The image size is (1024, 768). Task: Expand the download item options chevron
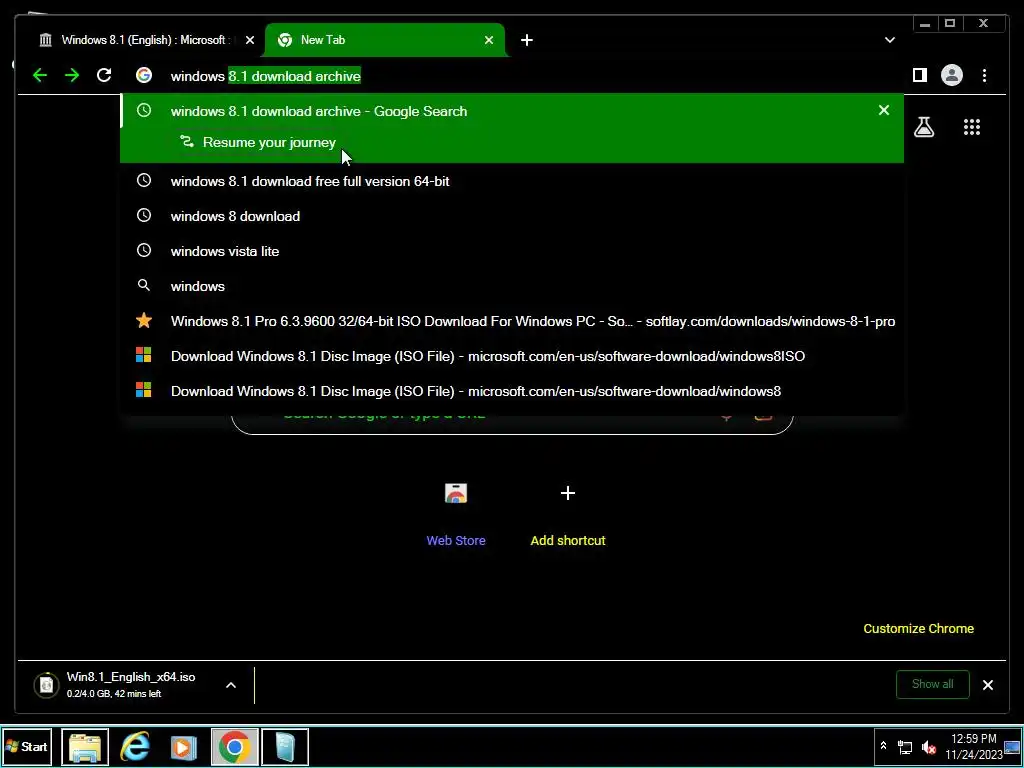point(231,684)
